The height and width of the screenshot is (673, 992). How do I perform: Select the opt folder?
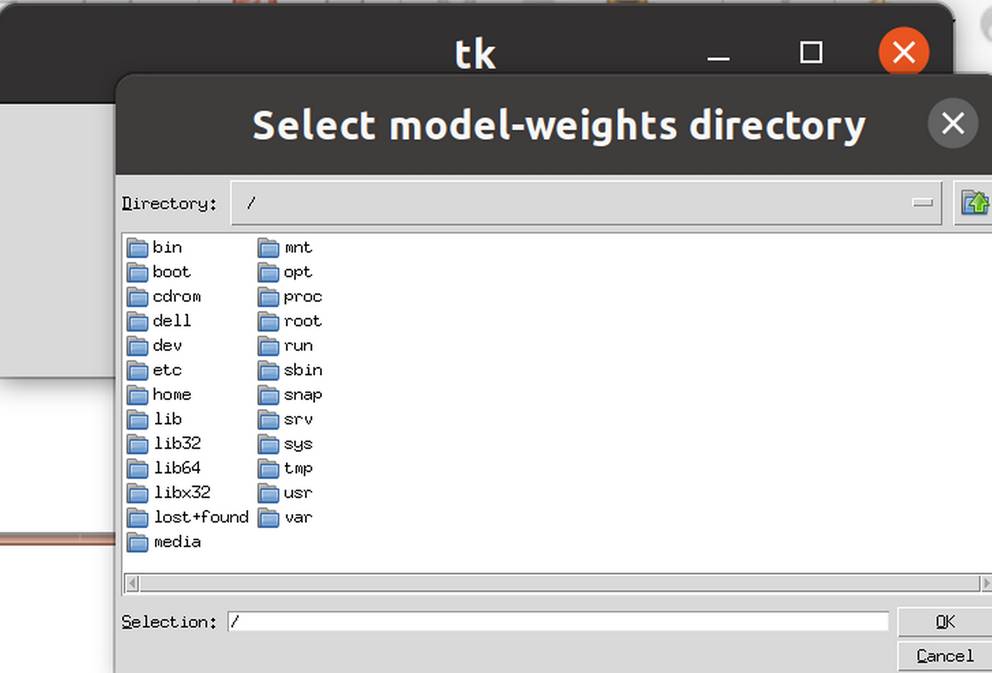click(x=297, y=272)
